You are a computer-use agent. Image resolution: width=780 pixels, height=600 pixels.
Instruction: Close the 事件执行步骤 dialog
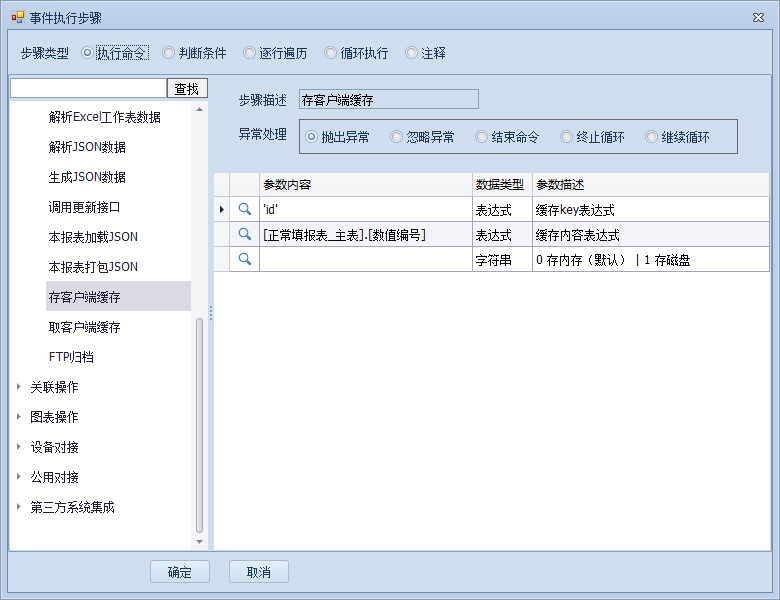pos(757,17)
